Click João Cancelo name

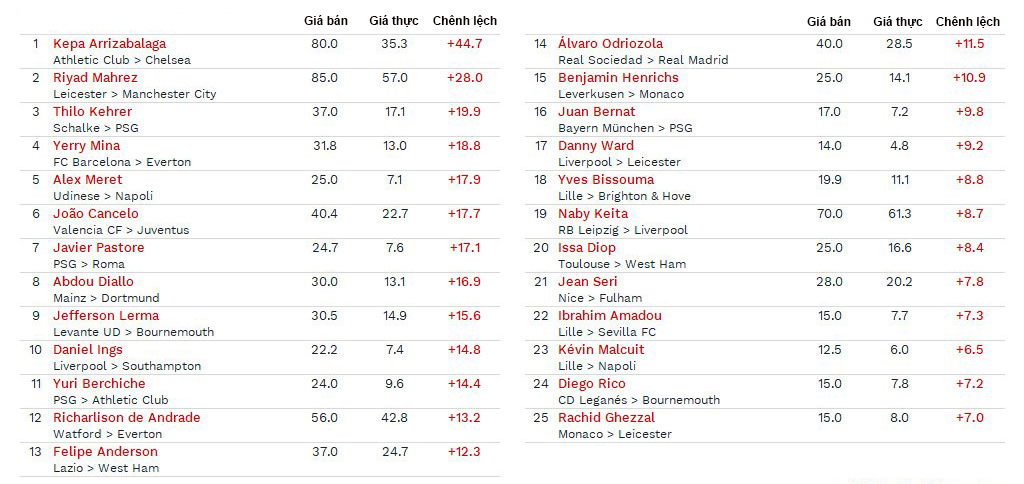[95, 214]
